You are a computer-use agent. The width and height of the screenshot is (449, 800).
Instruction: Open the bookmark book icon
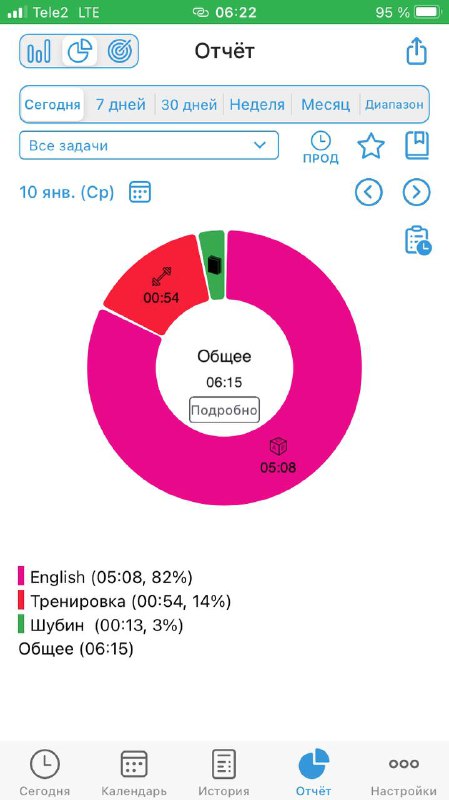(417, 146)
